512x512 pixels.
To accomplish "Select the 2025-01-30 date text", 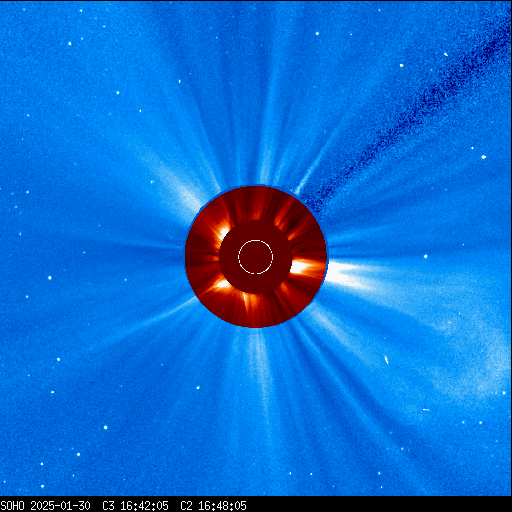I will 60,506.
